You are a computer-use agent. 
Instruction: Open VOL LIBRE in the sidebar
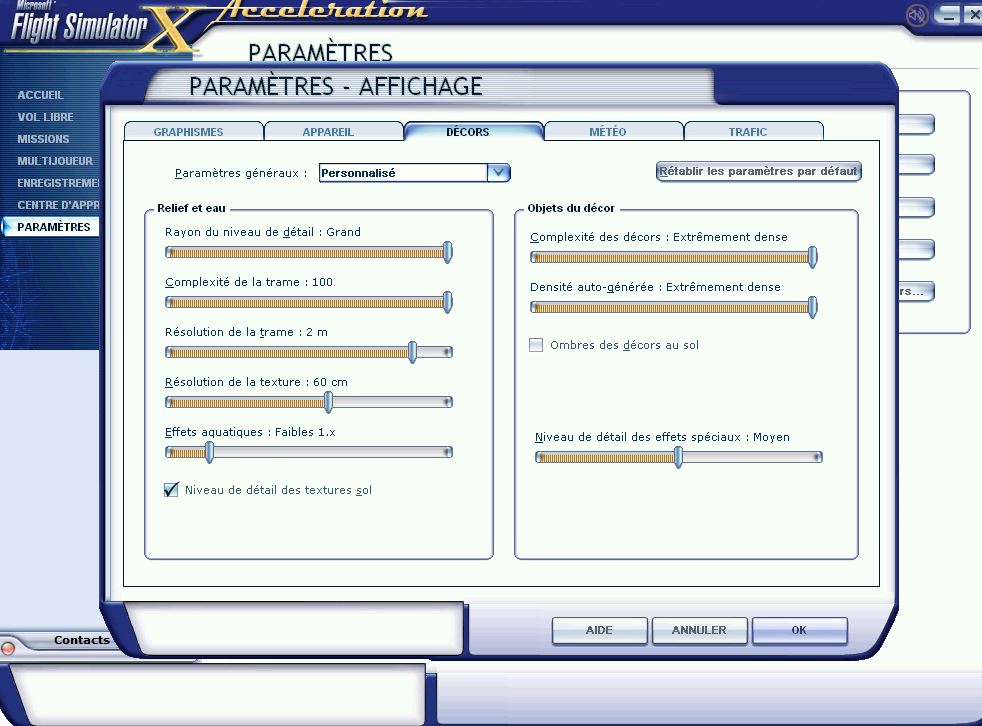pyautogui.click(x=45, y=117)
